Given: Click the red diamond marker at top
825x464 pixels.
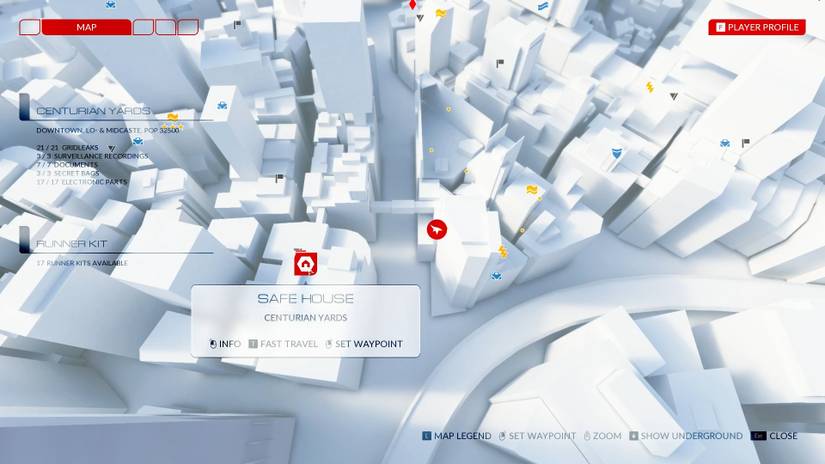Looking at the screenshot, I should point(413,5).
